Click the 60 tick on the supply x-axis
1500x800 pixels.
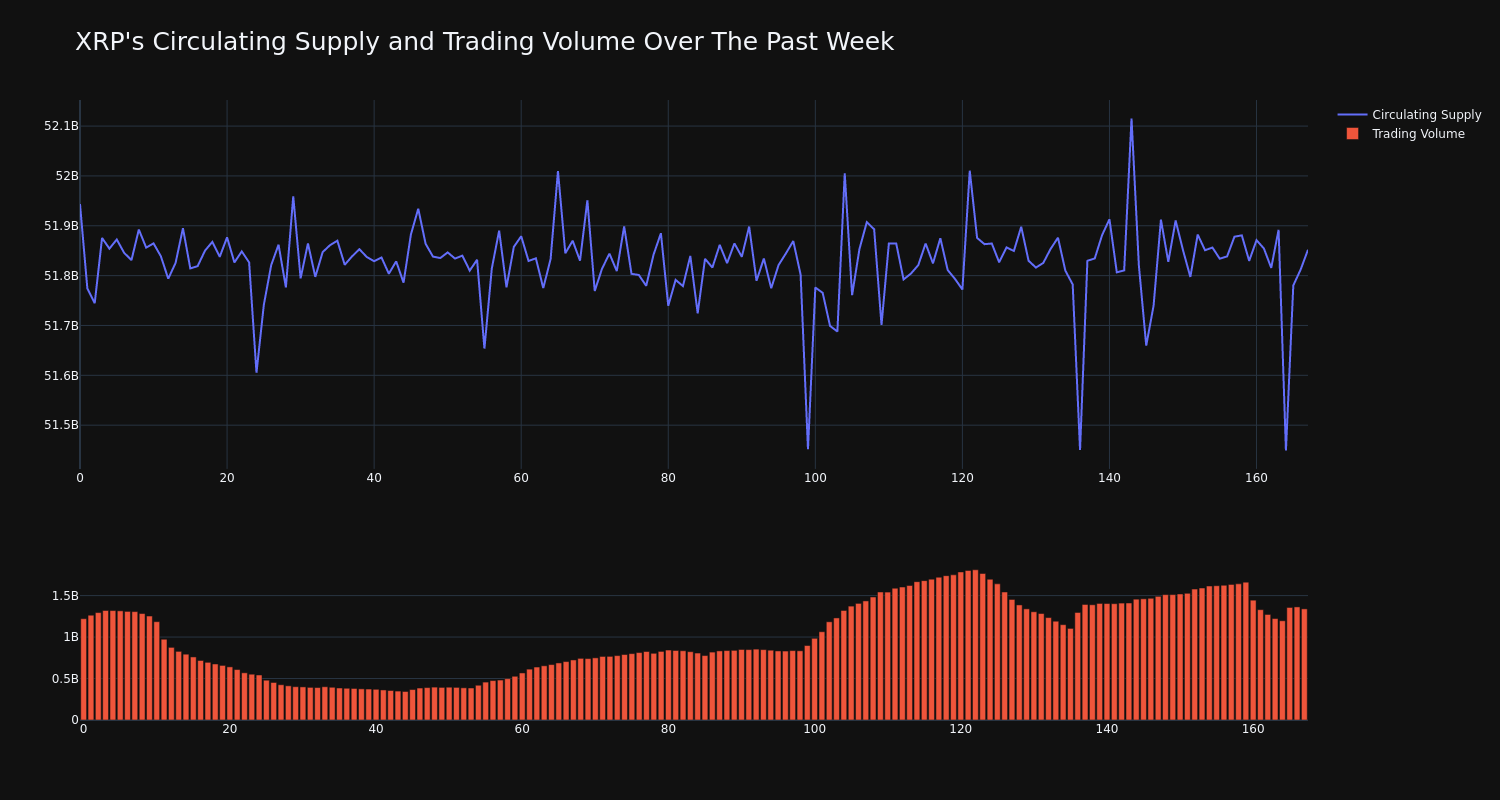coord(521,478)
